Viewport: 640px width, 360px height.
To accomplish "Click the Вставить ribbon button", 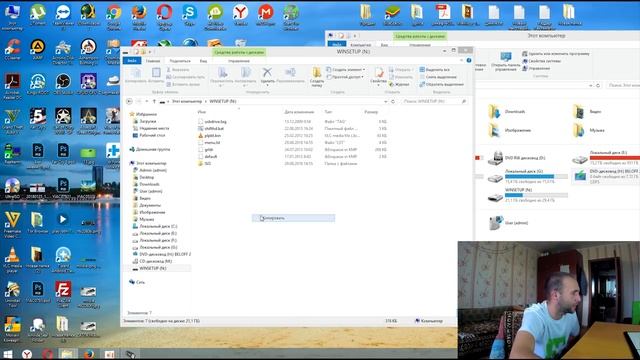I will (156, 76).
